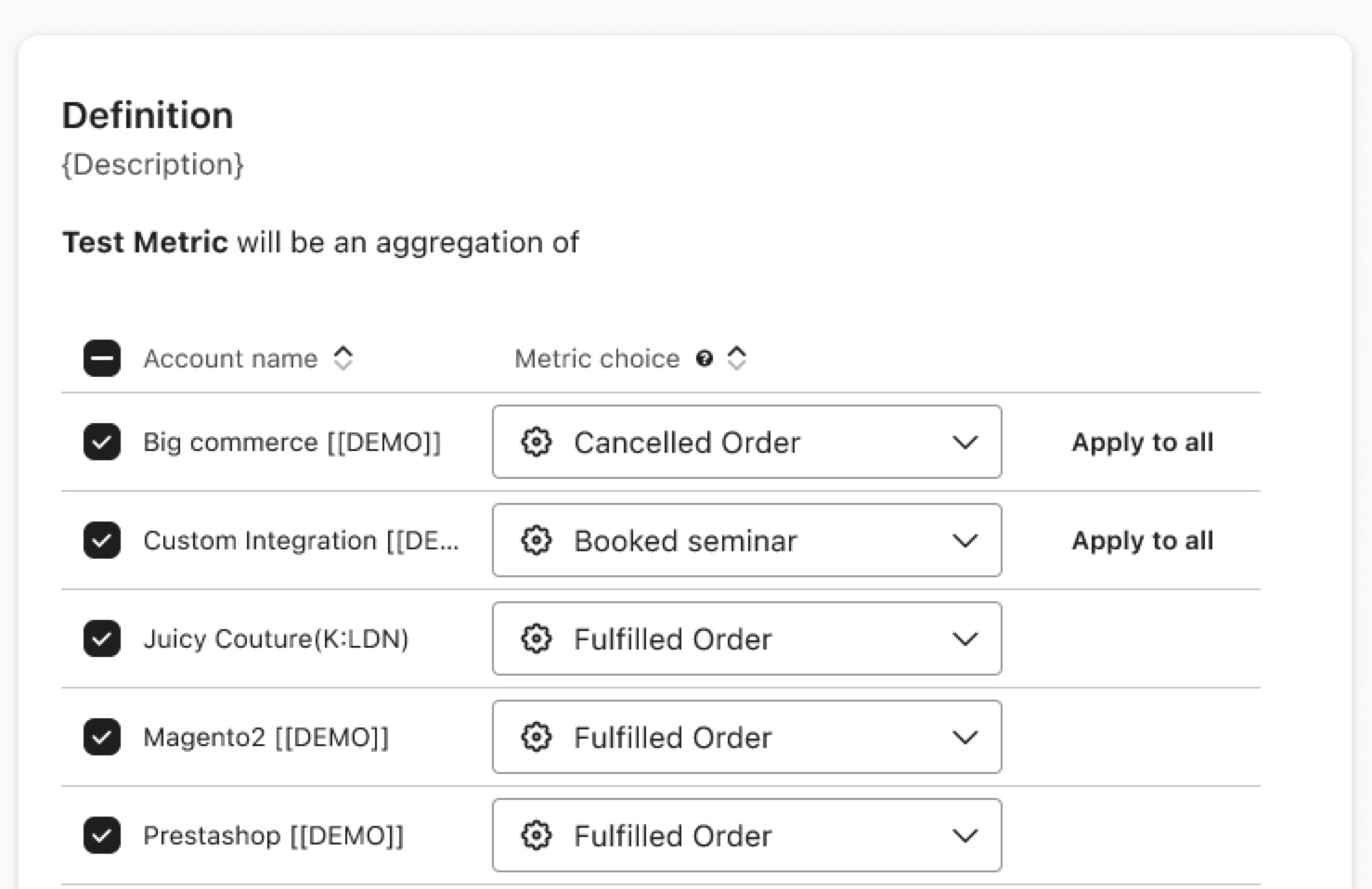Toggle the select-all accounts header checkbox
Viewport: 1372px width, 889px height.
pos(102,358)
